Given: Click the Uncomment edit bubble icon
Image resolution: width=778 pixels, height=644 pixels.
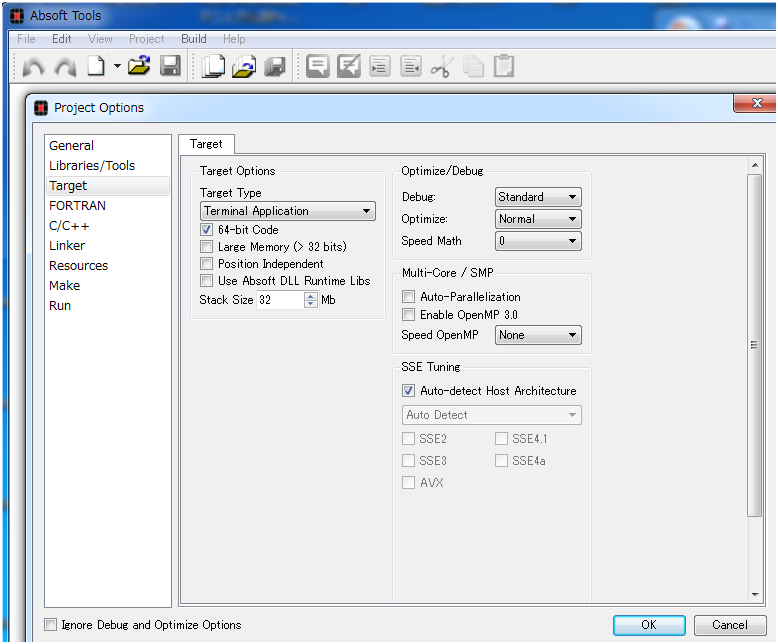Looking at the screenshot, I should pyautogui.click(x=349, y=66).
